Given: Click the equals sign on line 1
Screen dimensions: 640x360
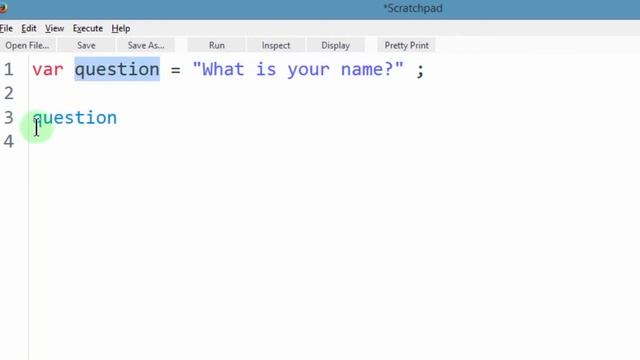Looking at the screenshot, I should 176,70.
